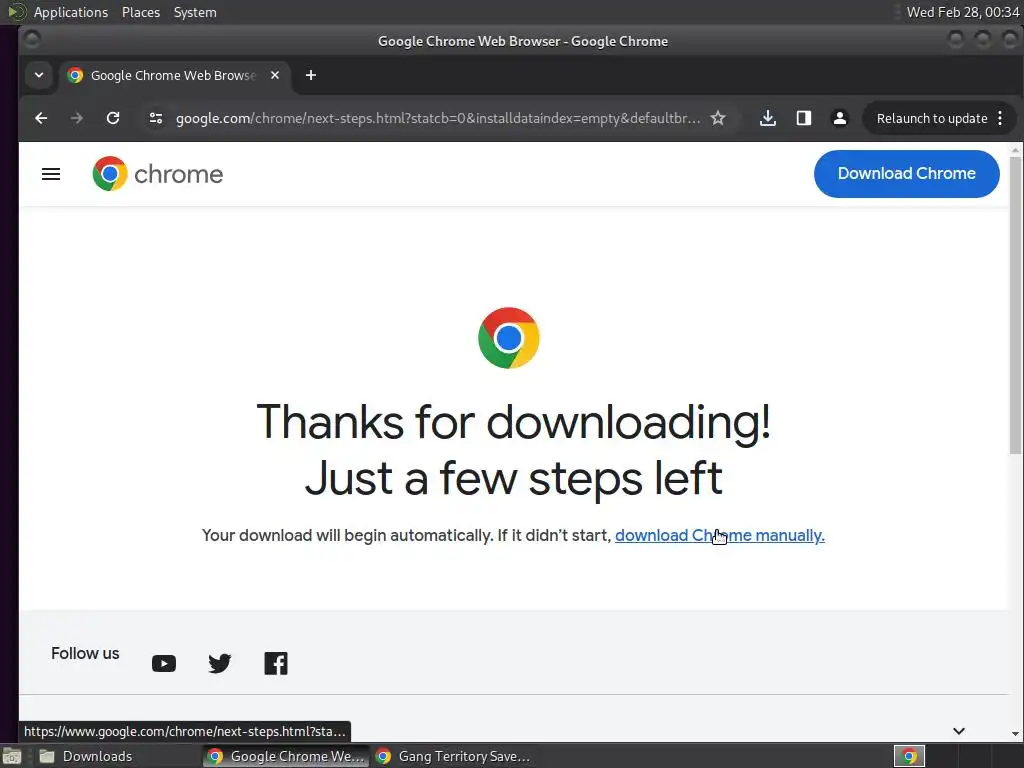Open site information icon in address bar

(155, 118)
